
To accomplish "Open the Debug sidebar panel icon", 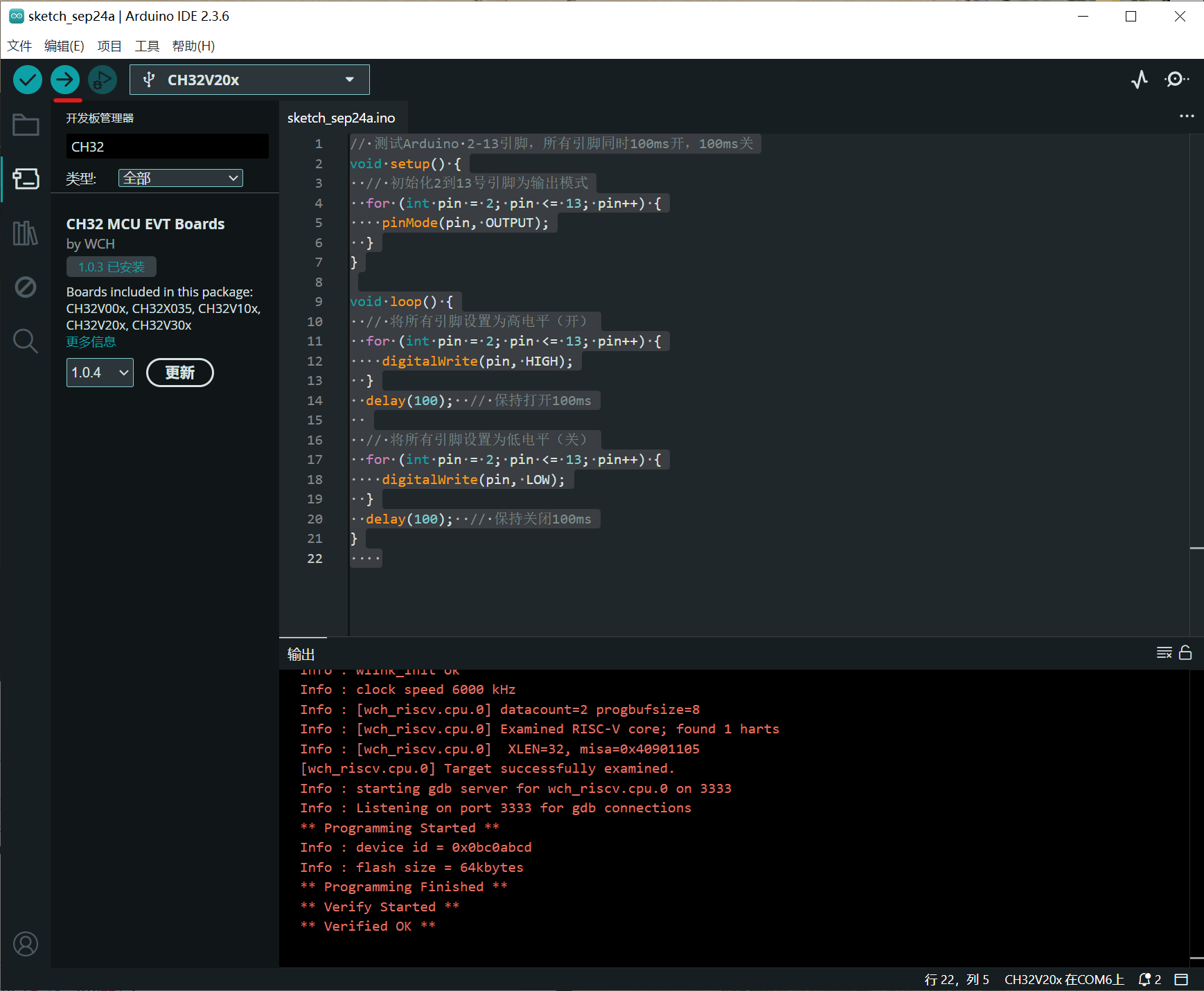I will click(26, 287).
